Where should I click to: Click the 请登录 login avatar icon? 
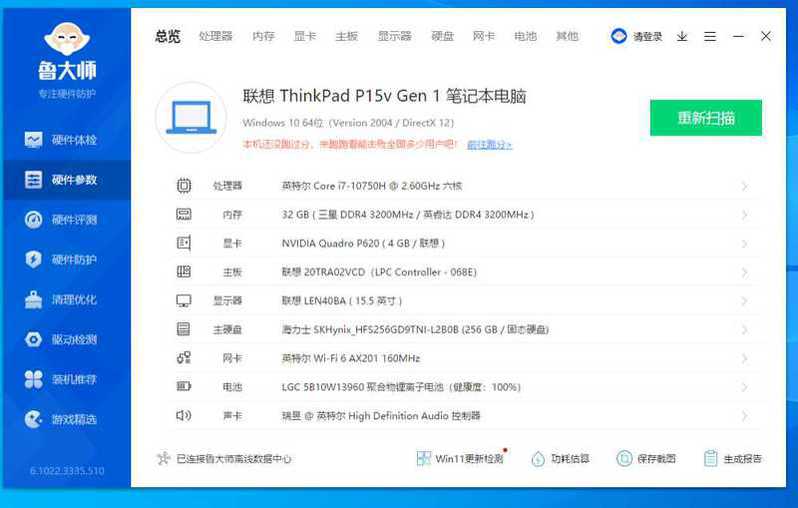[619, 36]
